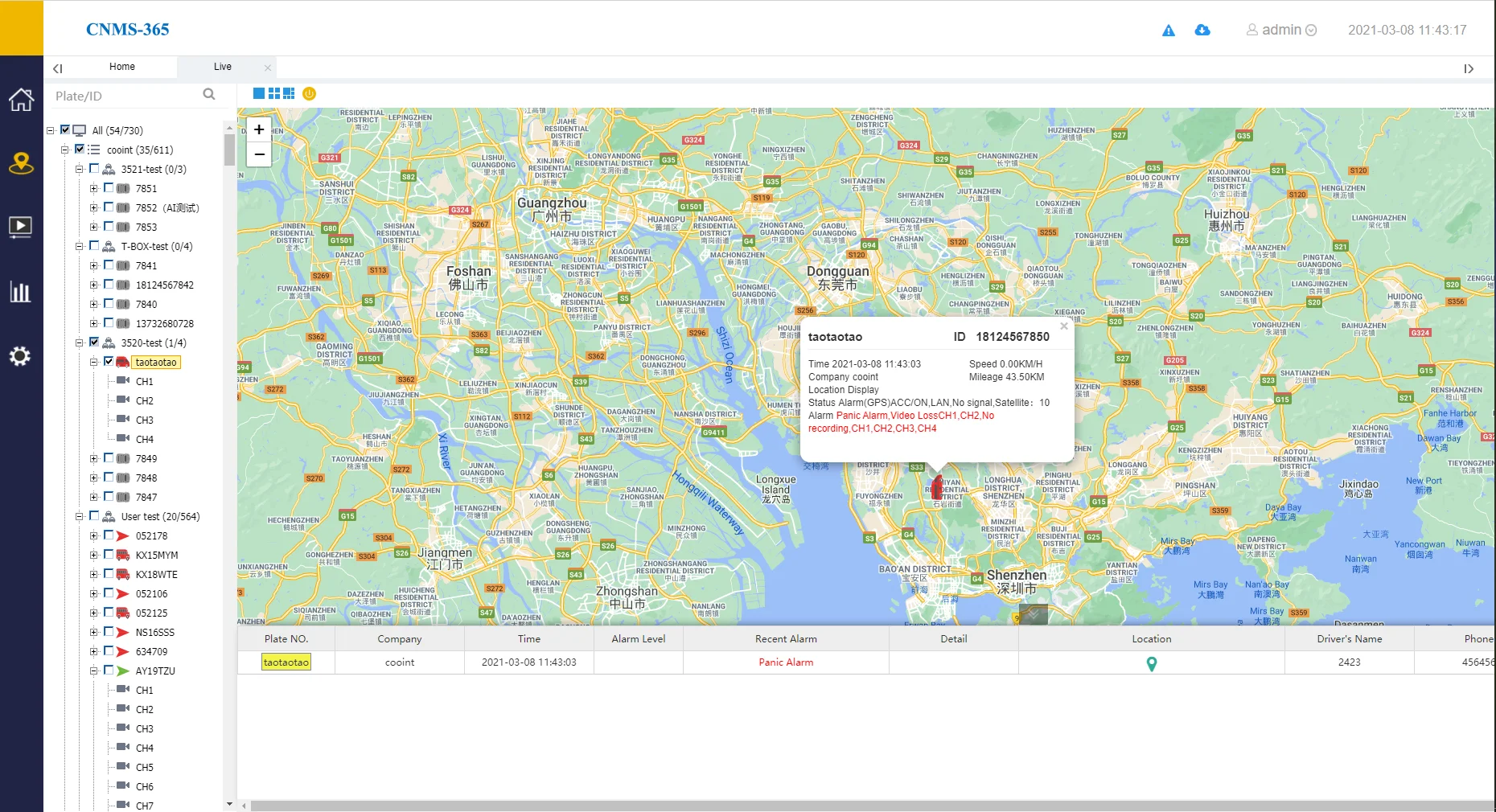Screen dimensions: 1496x812
Task: Check the User test group checkbox
Action: [94, 515]
